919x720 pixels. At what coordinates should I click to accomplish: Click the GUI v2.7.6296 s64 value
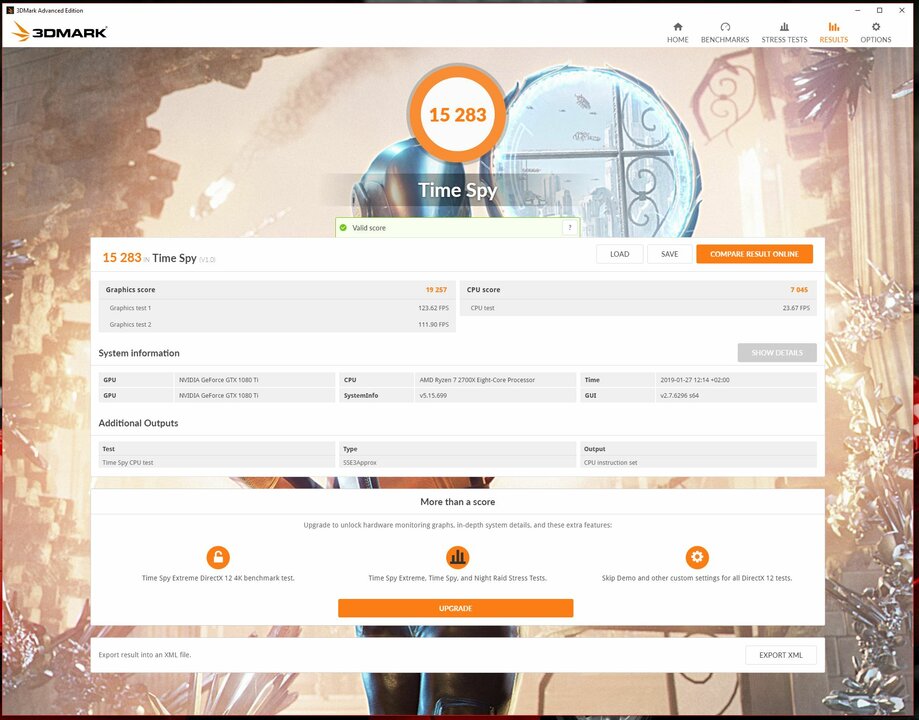(x=679, y=396)
